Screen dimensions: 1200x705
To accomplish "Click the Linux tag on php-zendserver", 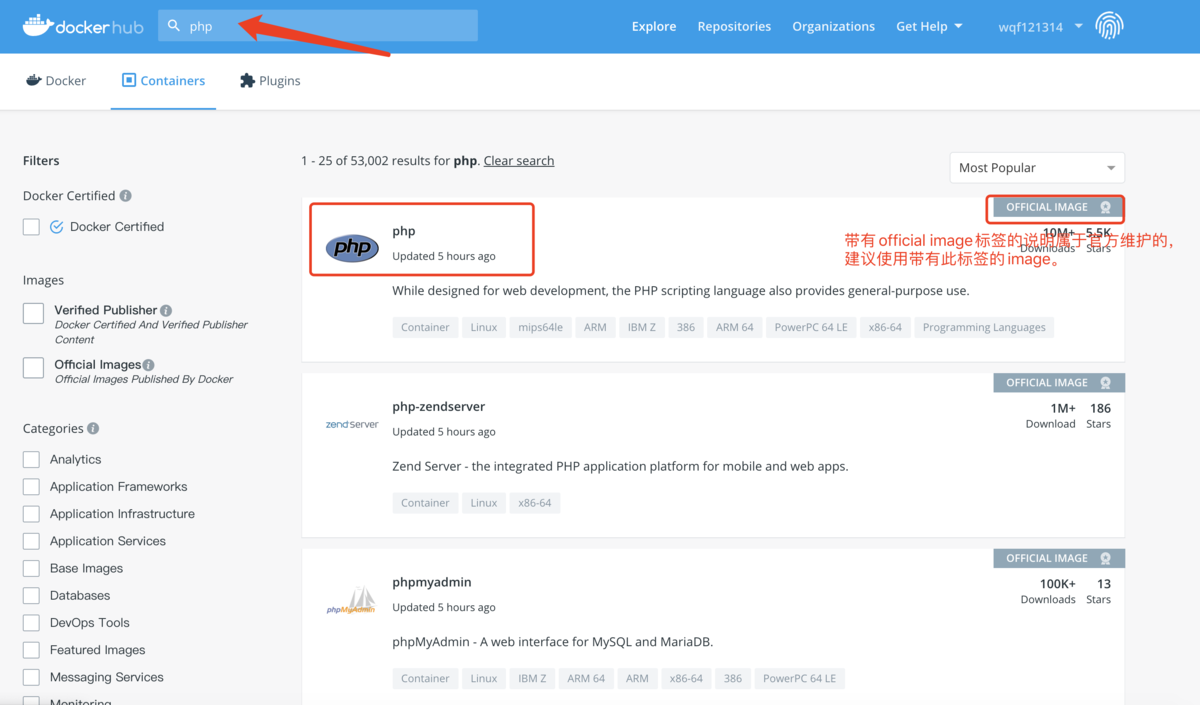I will 484,503.
